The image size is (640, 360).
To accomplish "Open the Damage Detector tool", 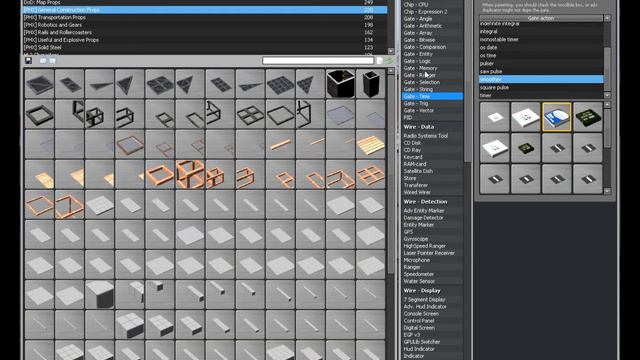I will point(432,218).
